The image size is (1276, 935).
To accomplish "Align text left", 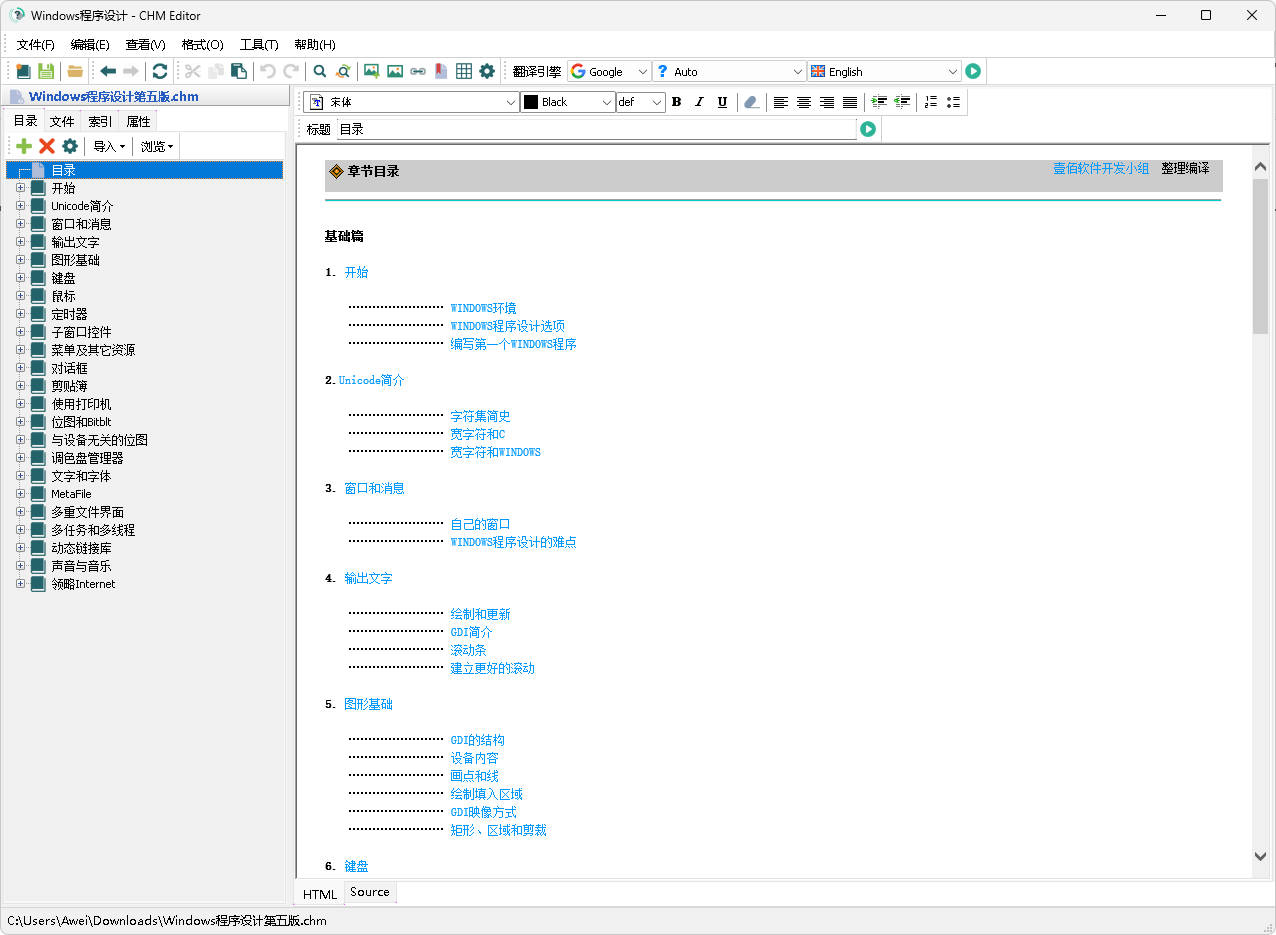I will (781, 102).
